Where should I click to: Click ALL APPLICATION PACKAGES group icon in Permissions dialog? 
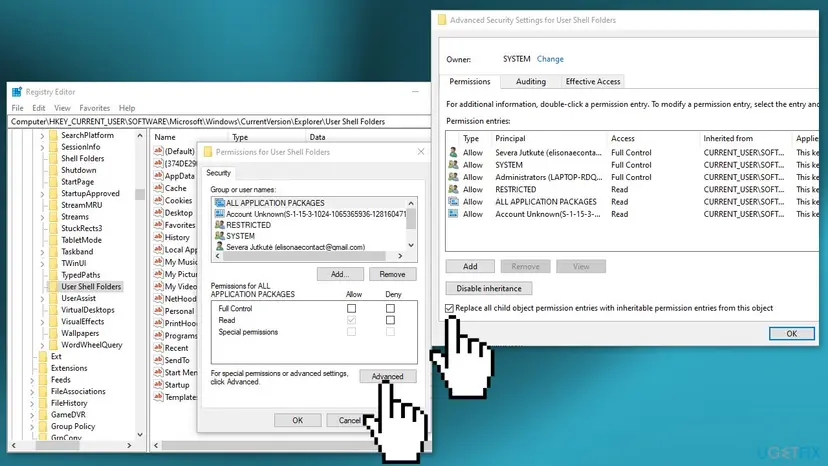220,203
